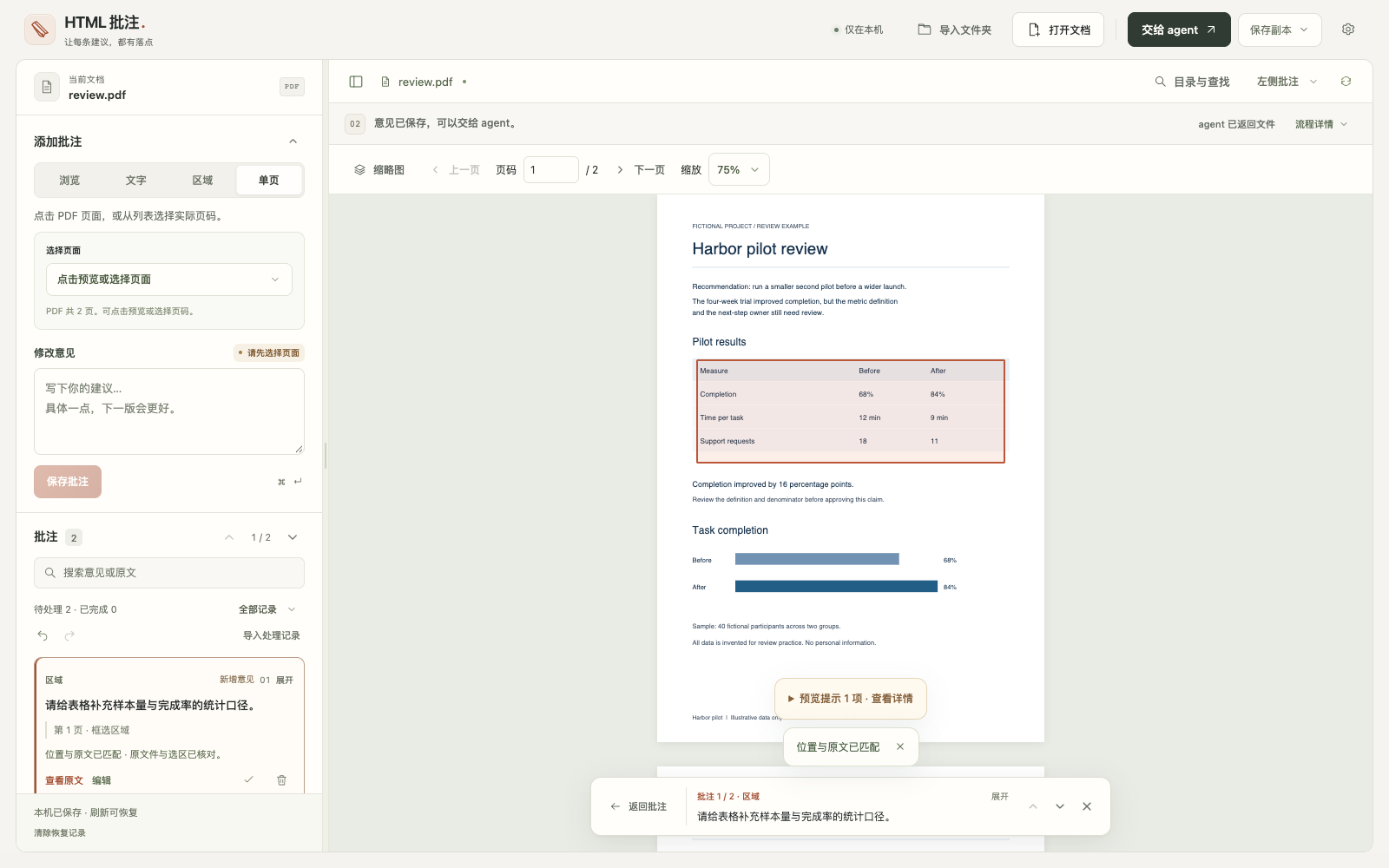Open the 点击预览或选择页面 dropdown
This screenshot has width=1389, height=868.
point(169,279)
